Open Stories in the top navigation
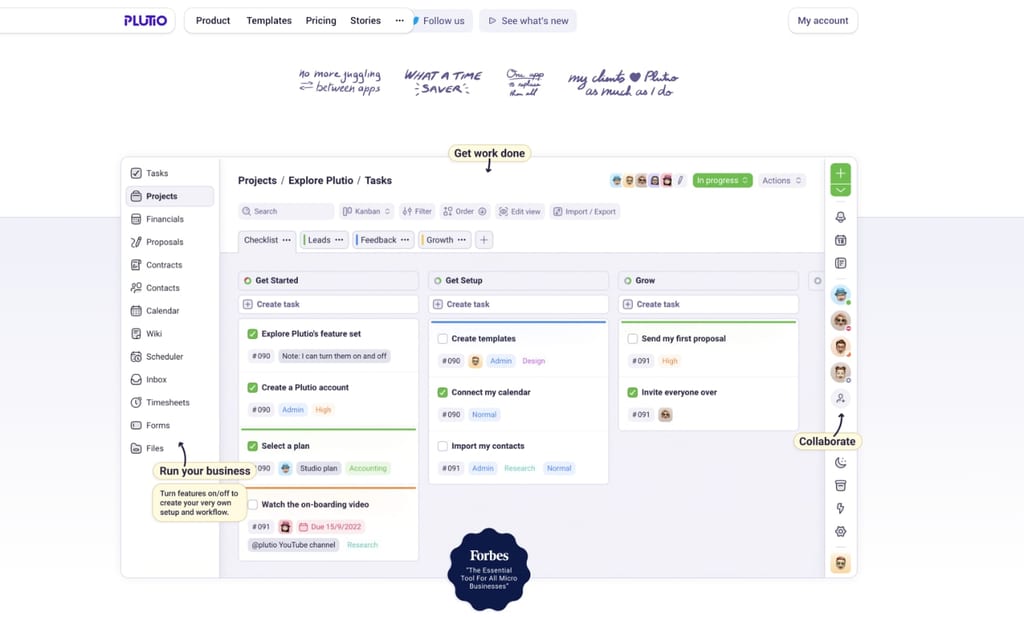The height and width of the screenshot is (617, 1024). tap(365, 21)
